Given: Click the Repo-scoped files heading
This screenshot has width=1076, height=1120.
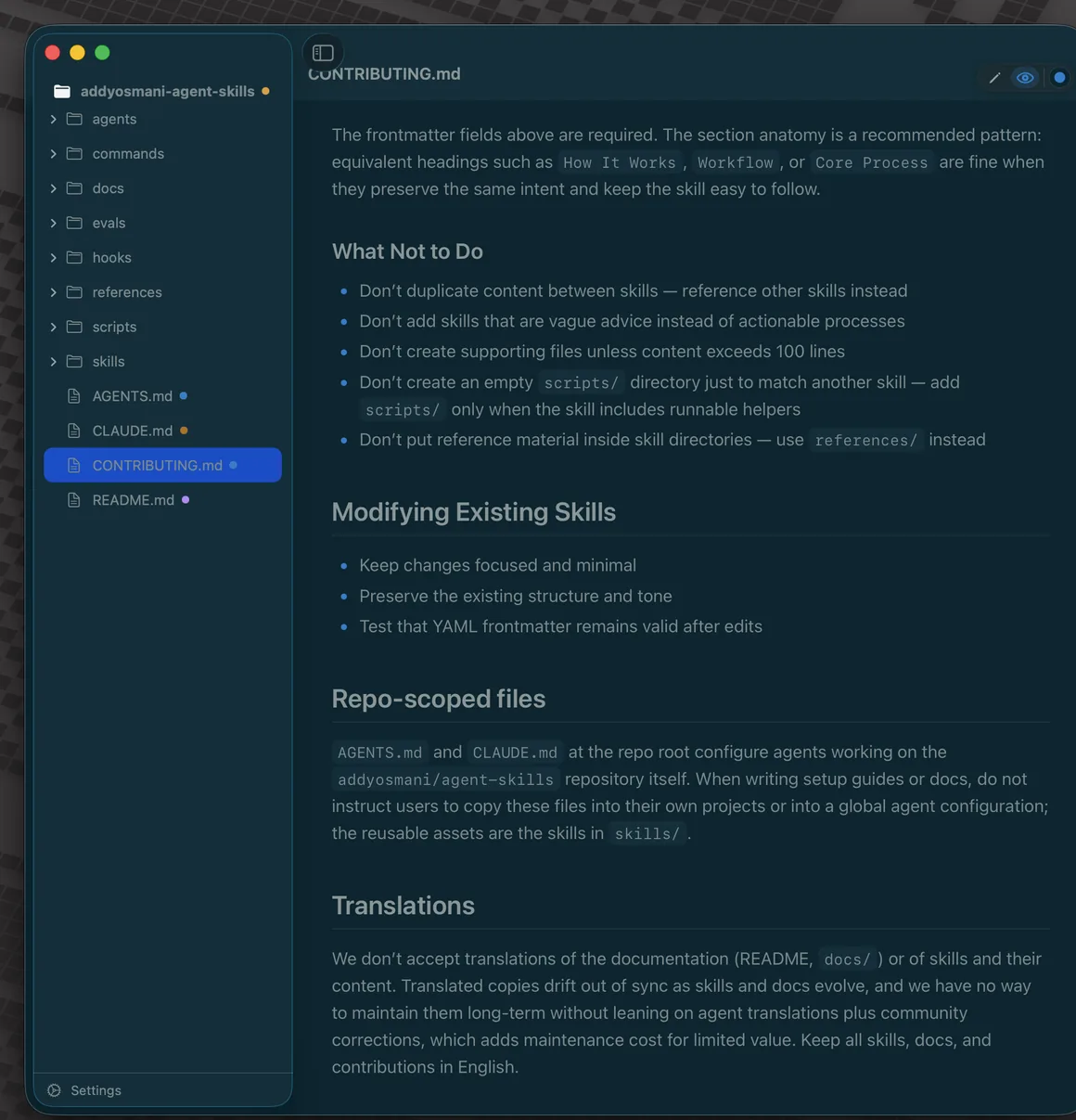Looking at the screenshot, I should tap(439, 699).
